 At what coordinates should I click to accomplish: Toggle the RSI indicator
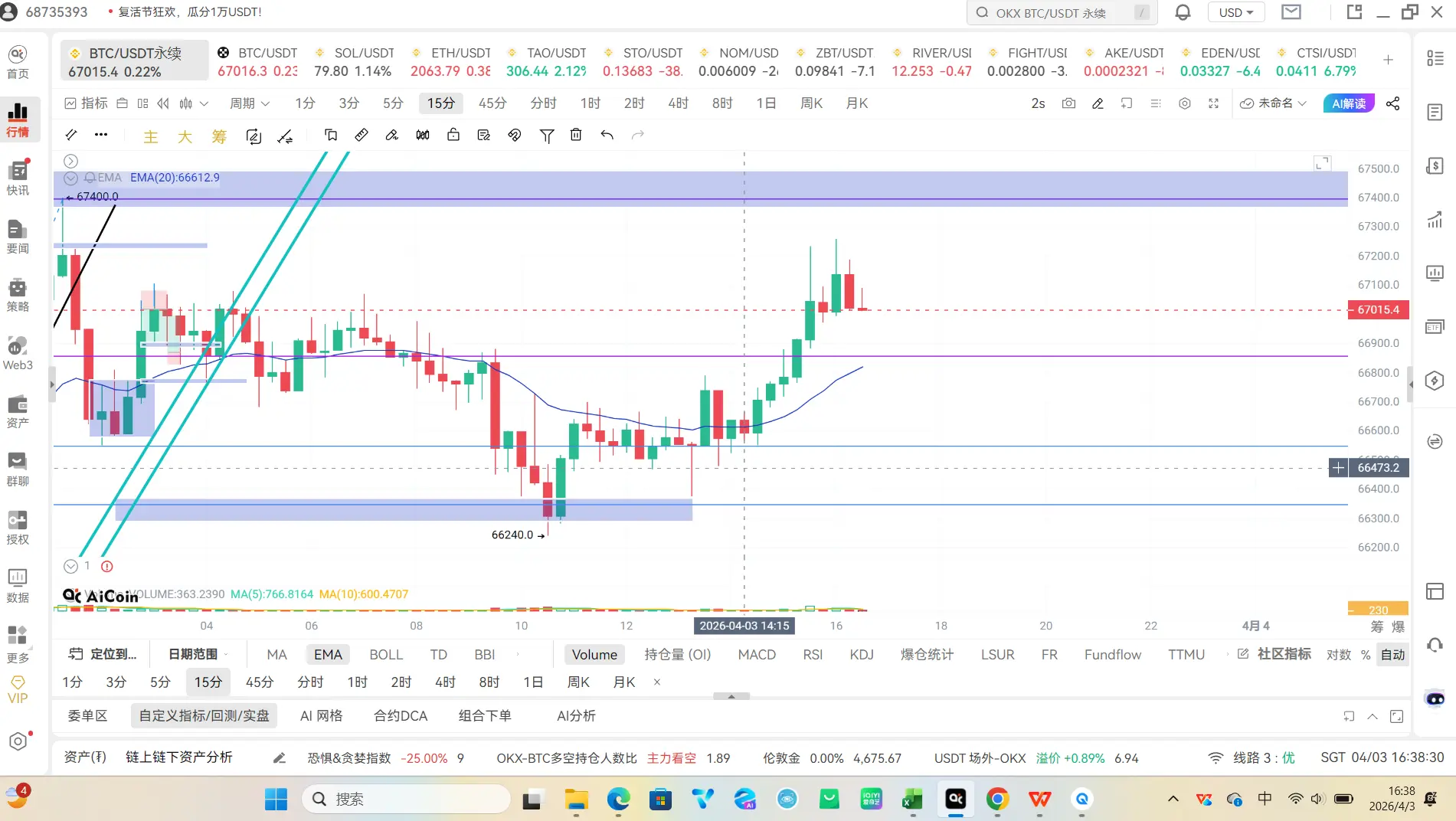click(x=813, y=655)
